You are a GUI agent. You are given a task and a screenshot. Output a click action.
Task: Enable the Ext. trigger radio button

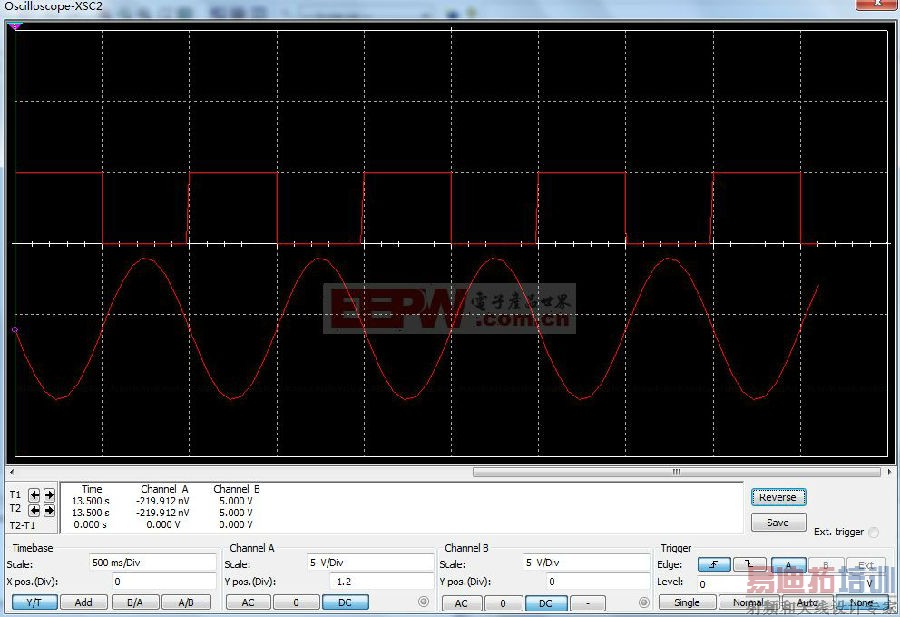pyautogui.click(x=874, y=532)
